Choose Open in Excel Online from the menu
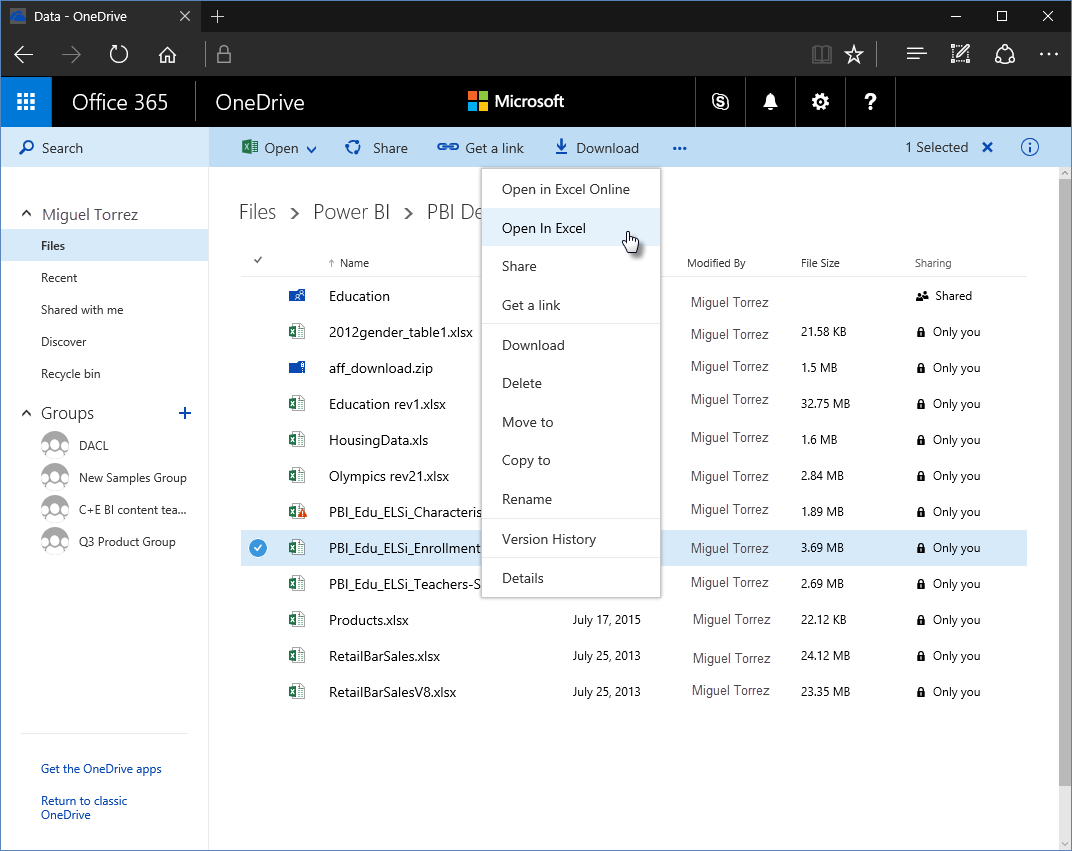 (565, 189)
